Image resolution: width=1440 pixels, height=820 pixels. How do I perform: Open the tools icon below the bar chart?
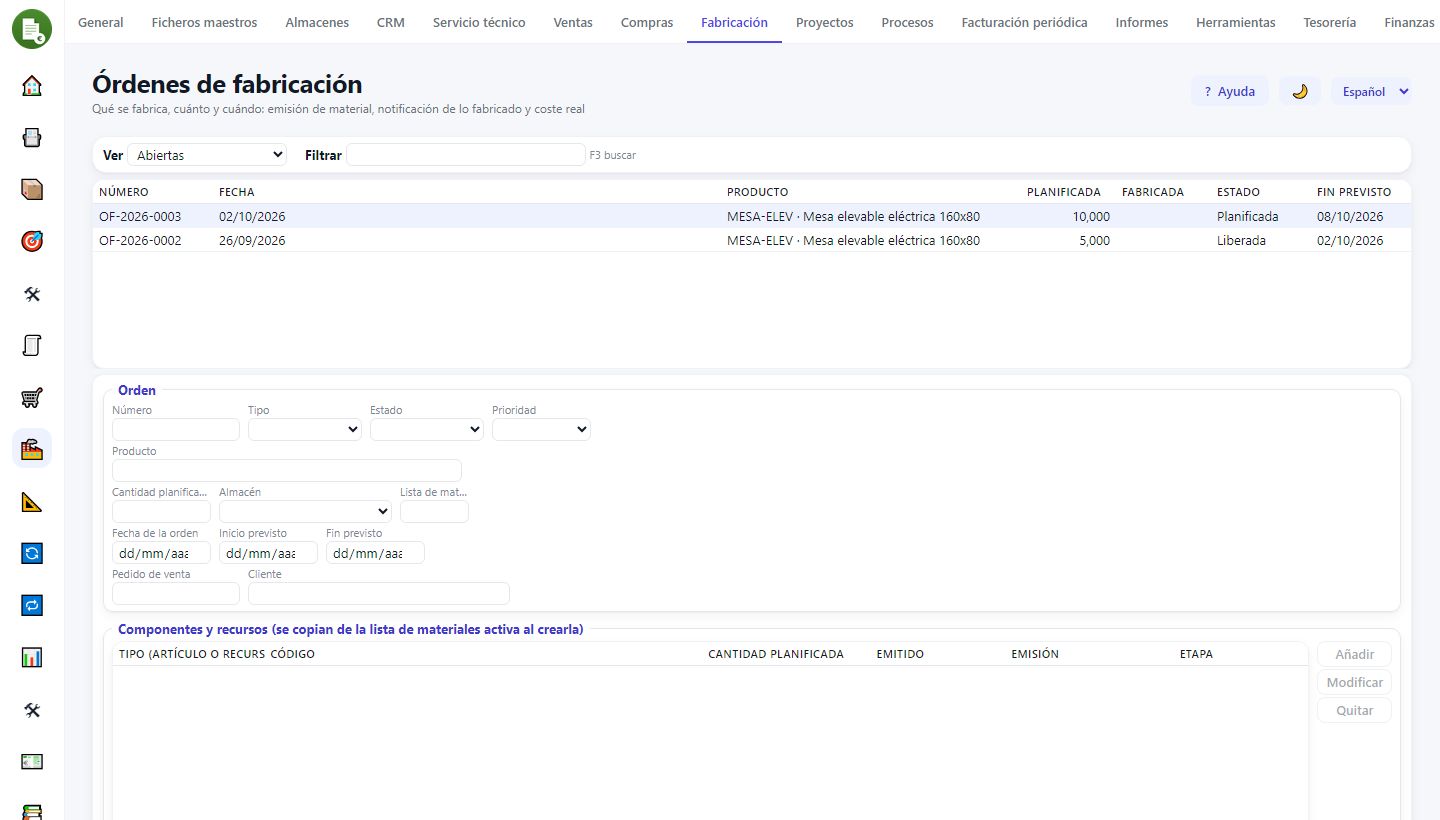click(x=32, y=709)
